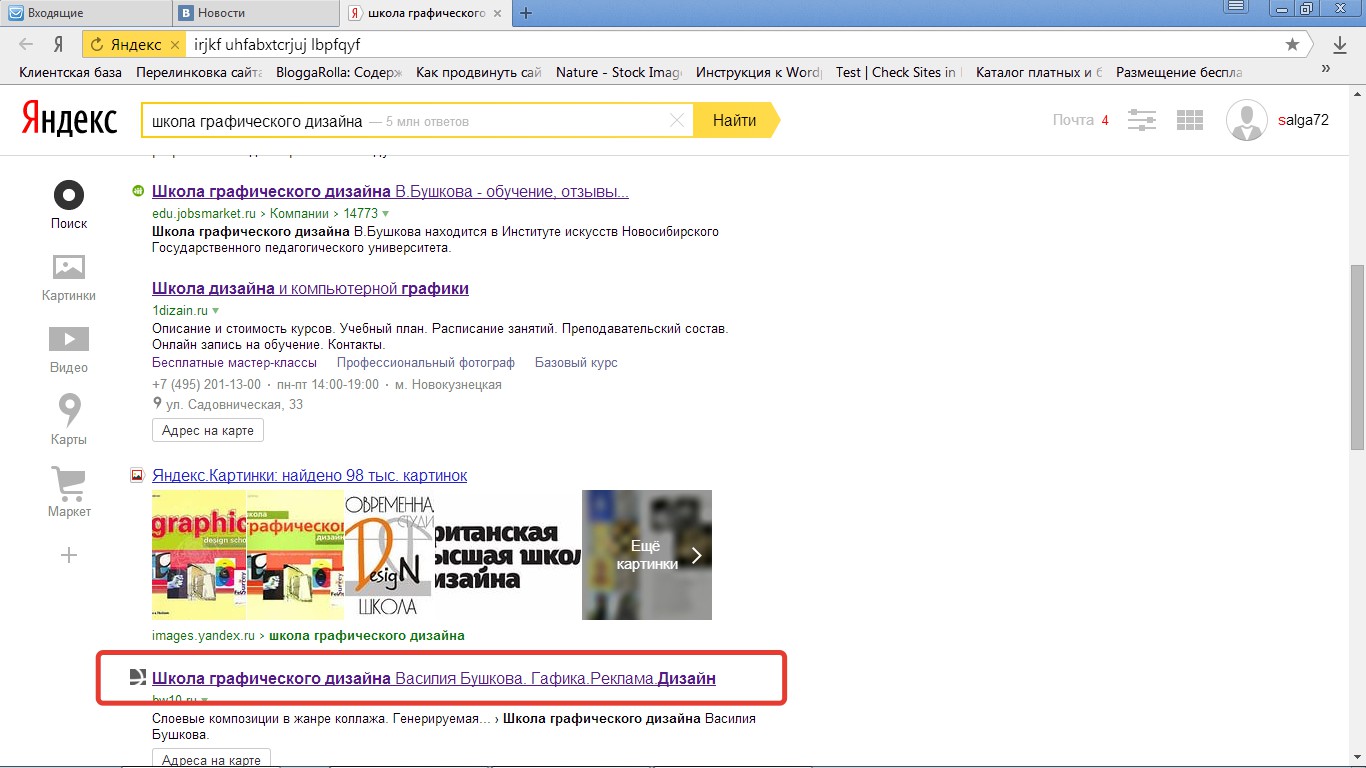
Task: Open Школа графического дизайна Василия Бушкова result
Action: (434, 678)
